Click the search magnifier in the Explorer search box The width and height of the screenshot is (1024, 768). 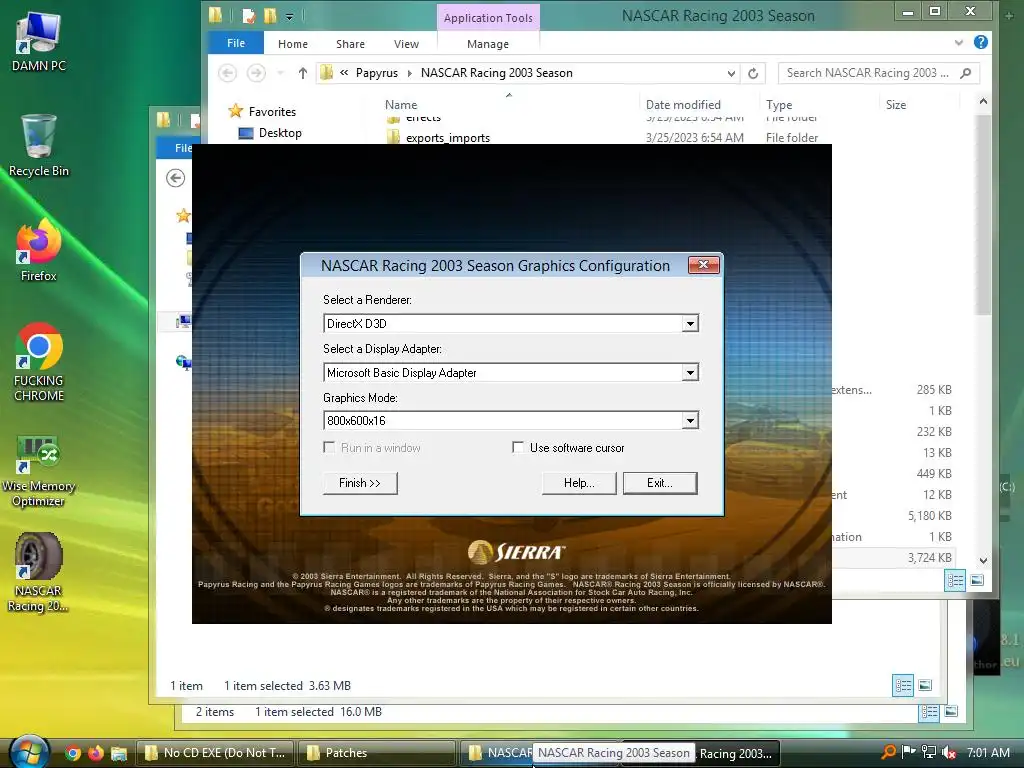966,73
